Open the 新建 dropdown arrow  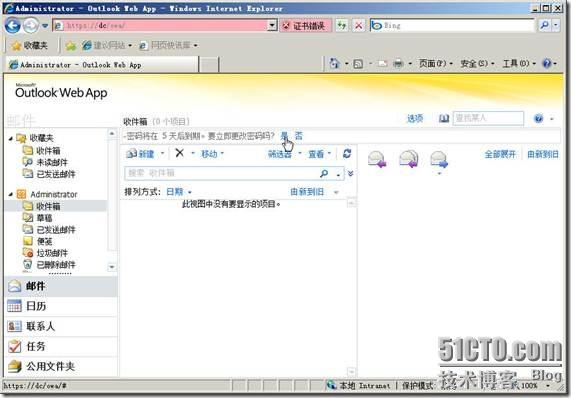tap(162, 153)
